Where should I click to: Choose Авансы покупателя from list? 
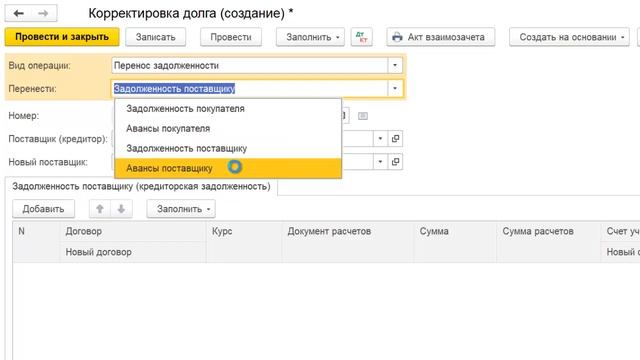228,129
